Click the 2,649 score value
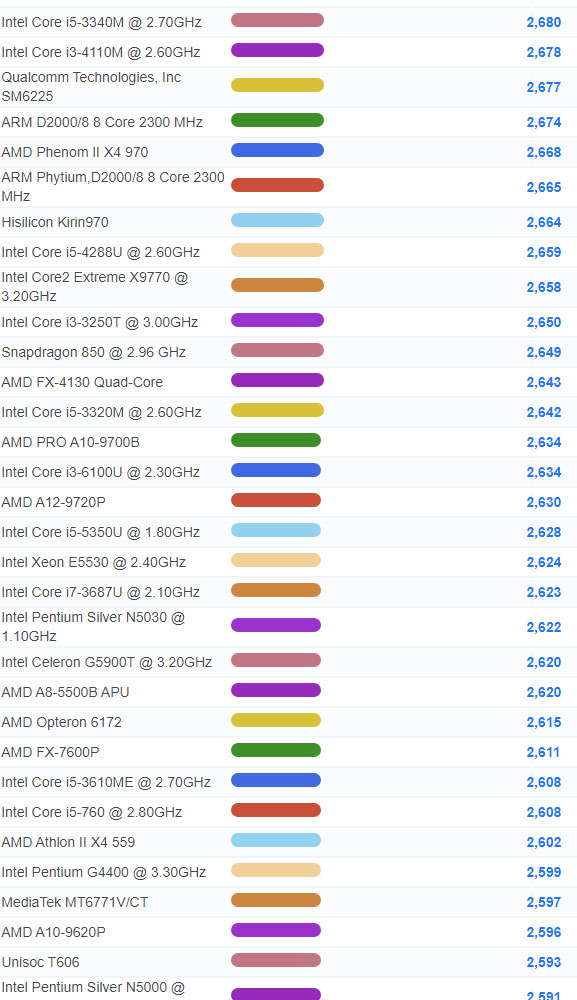This screenshot has height=1000, width=577. [x=544, y=353]
